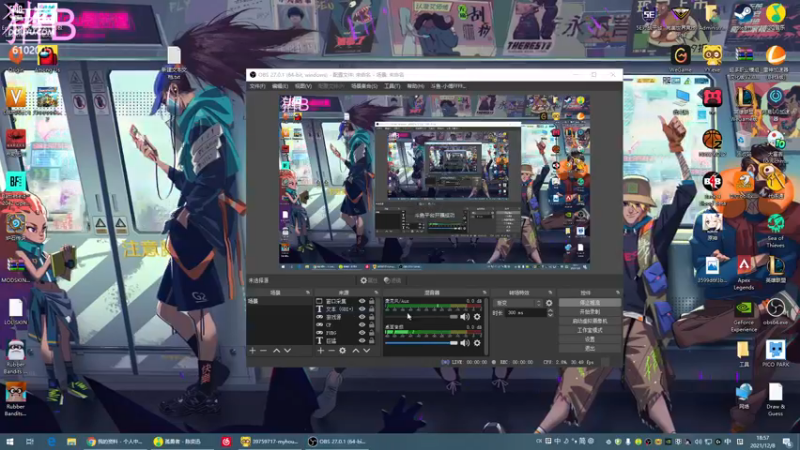
Task: Open 麦克风/Aux mixer gear options menu
Action: pyautogui.click(x=477, y=317)
